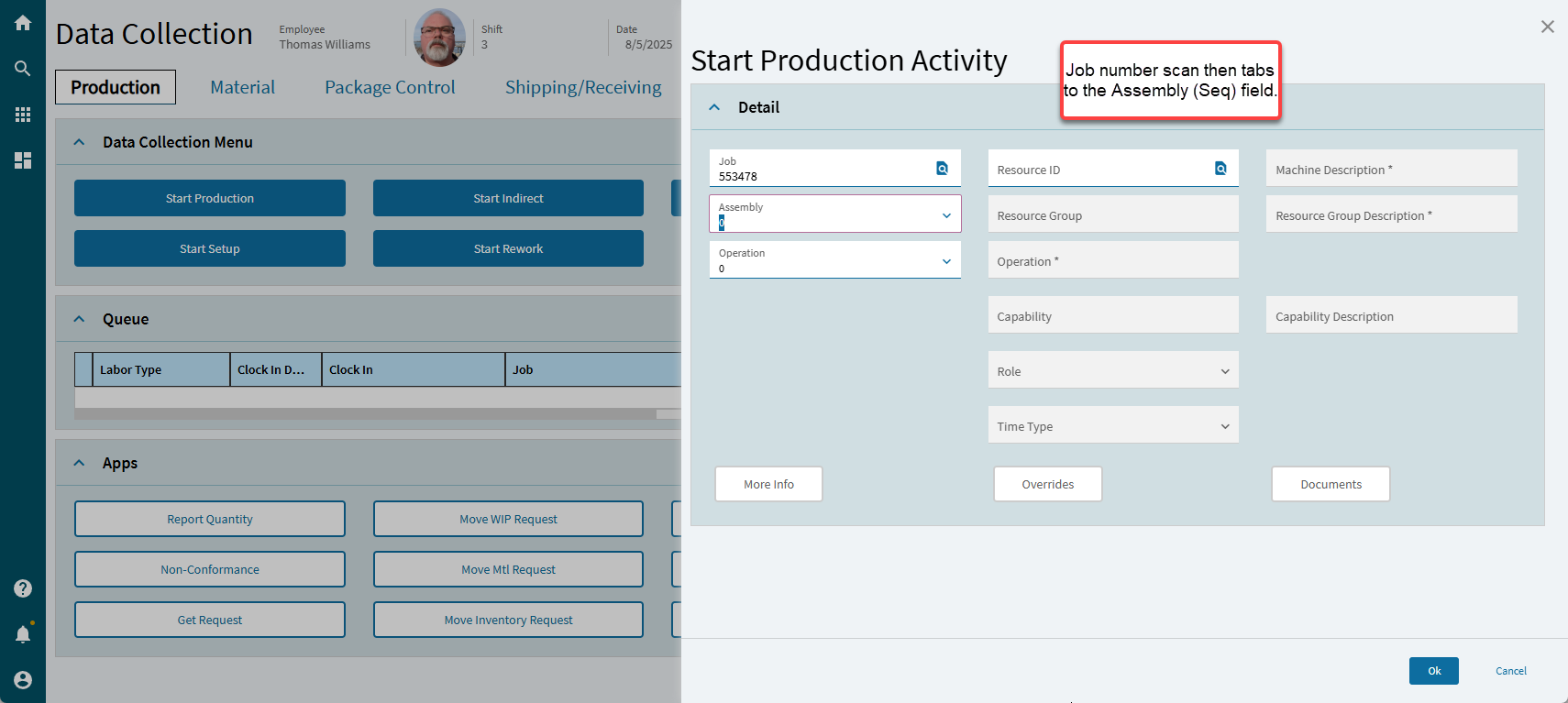This screenshot has height=703, width=1568.
Task: Open the Assembly dropdown
Action: tap(946, 215)
